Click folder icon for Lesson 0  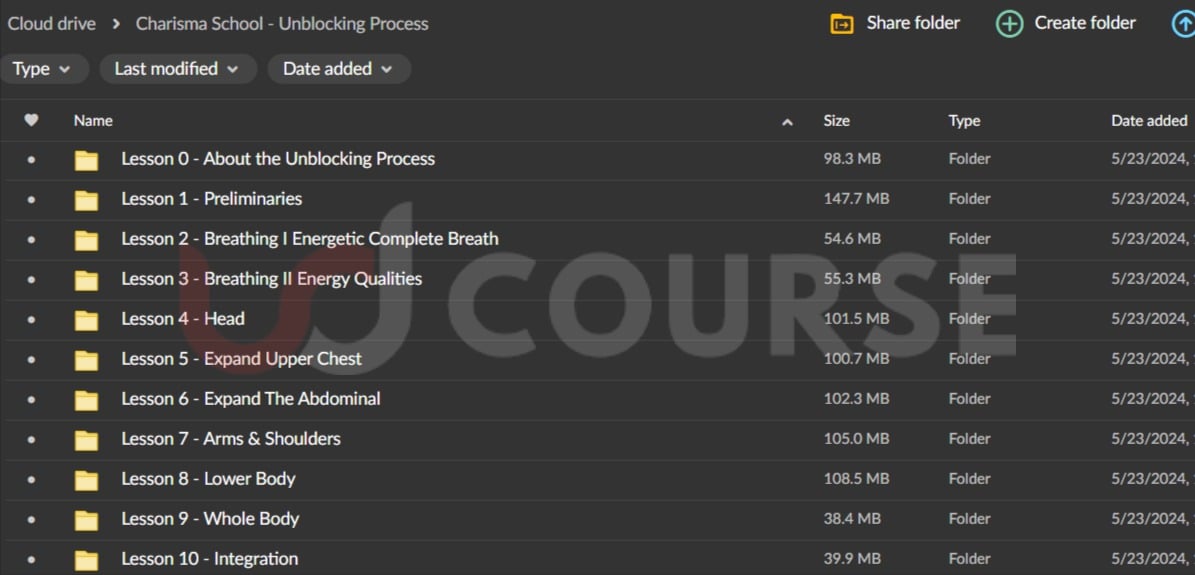(x=87, y=160)
